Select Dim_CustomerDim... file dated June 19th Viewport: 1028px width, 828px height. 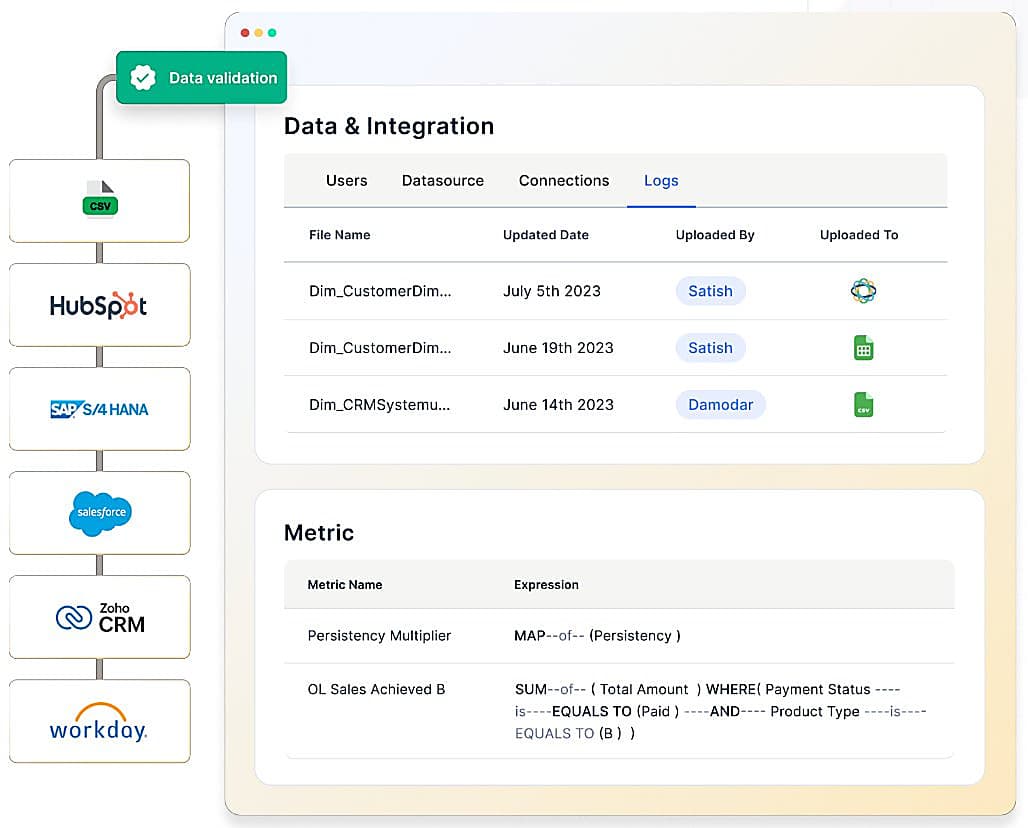pos(380,347)
